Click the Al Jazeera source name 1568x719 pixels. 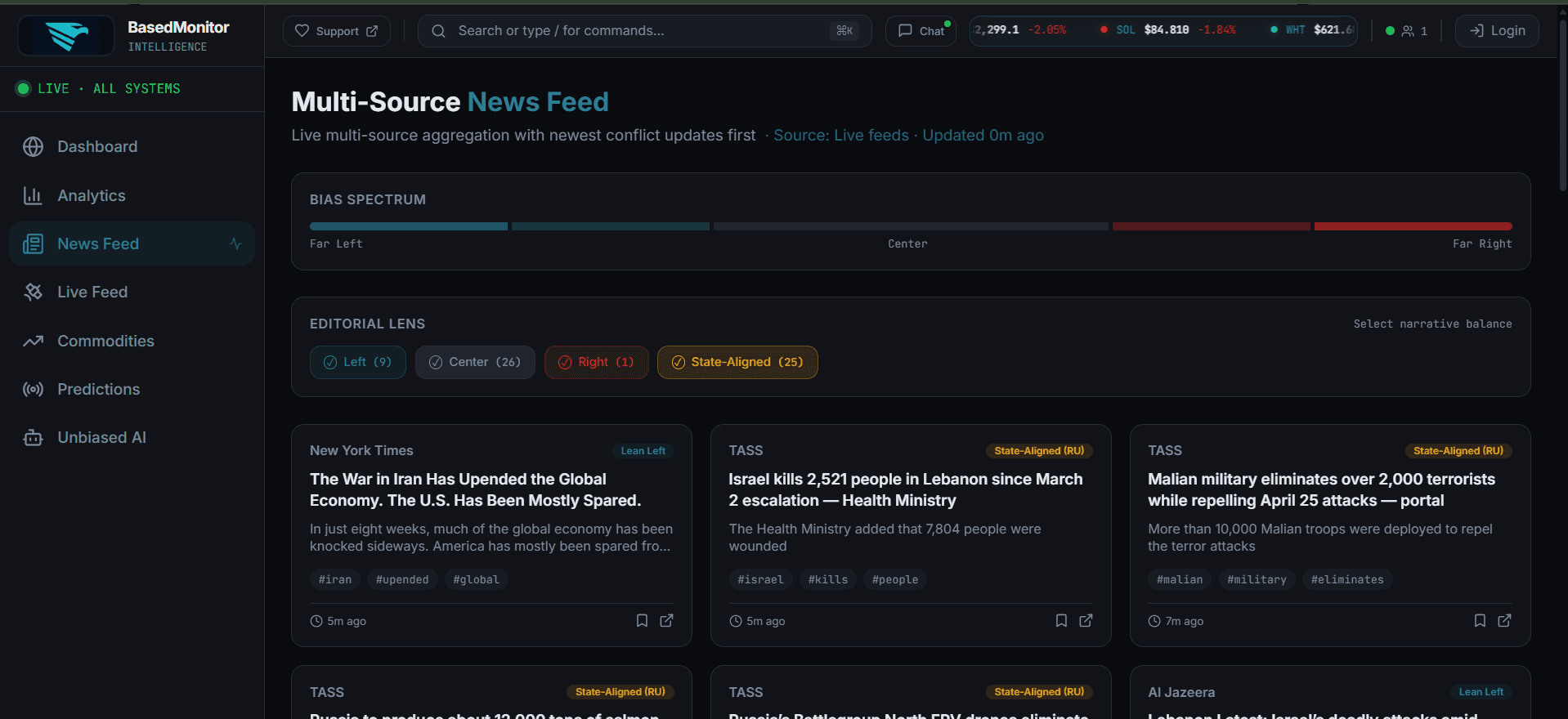coord(1181,692)
